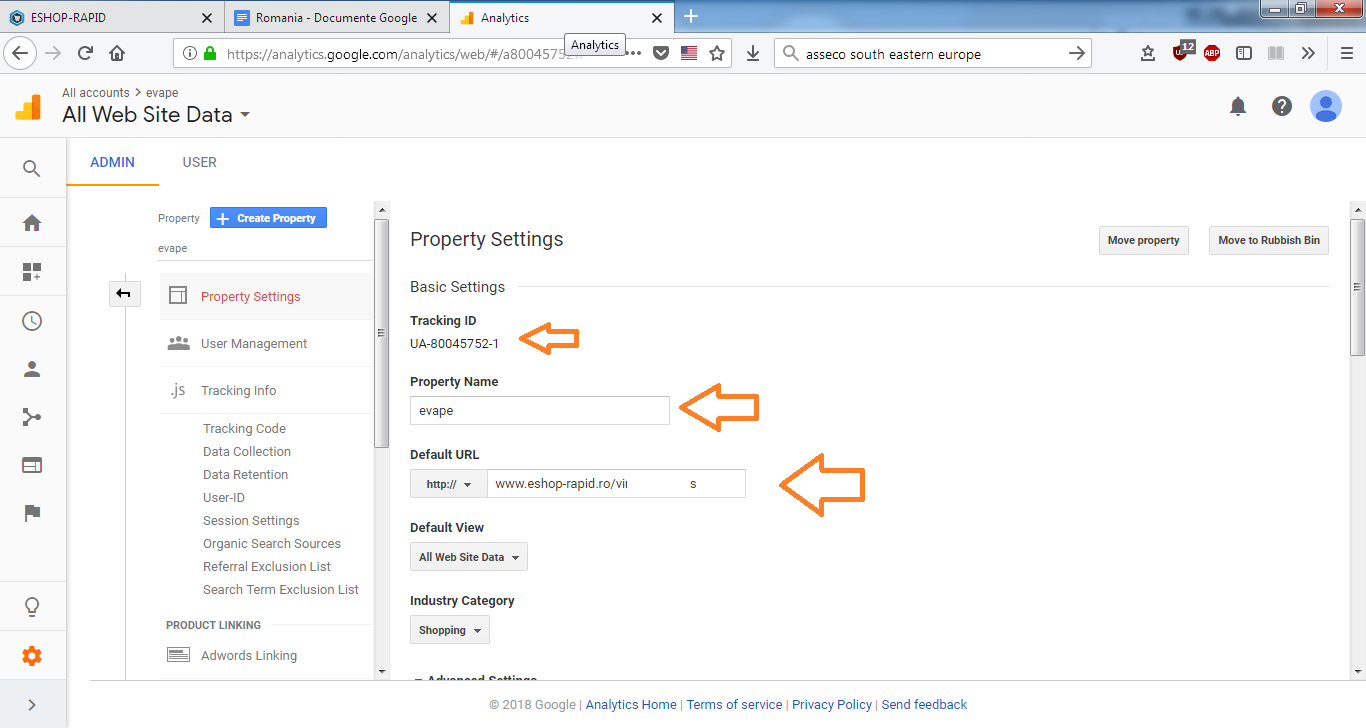The image size is (1366, 728).
Task: Open Acquisition icon in sidebar
Action: point(32,417)
